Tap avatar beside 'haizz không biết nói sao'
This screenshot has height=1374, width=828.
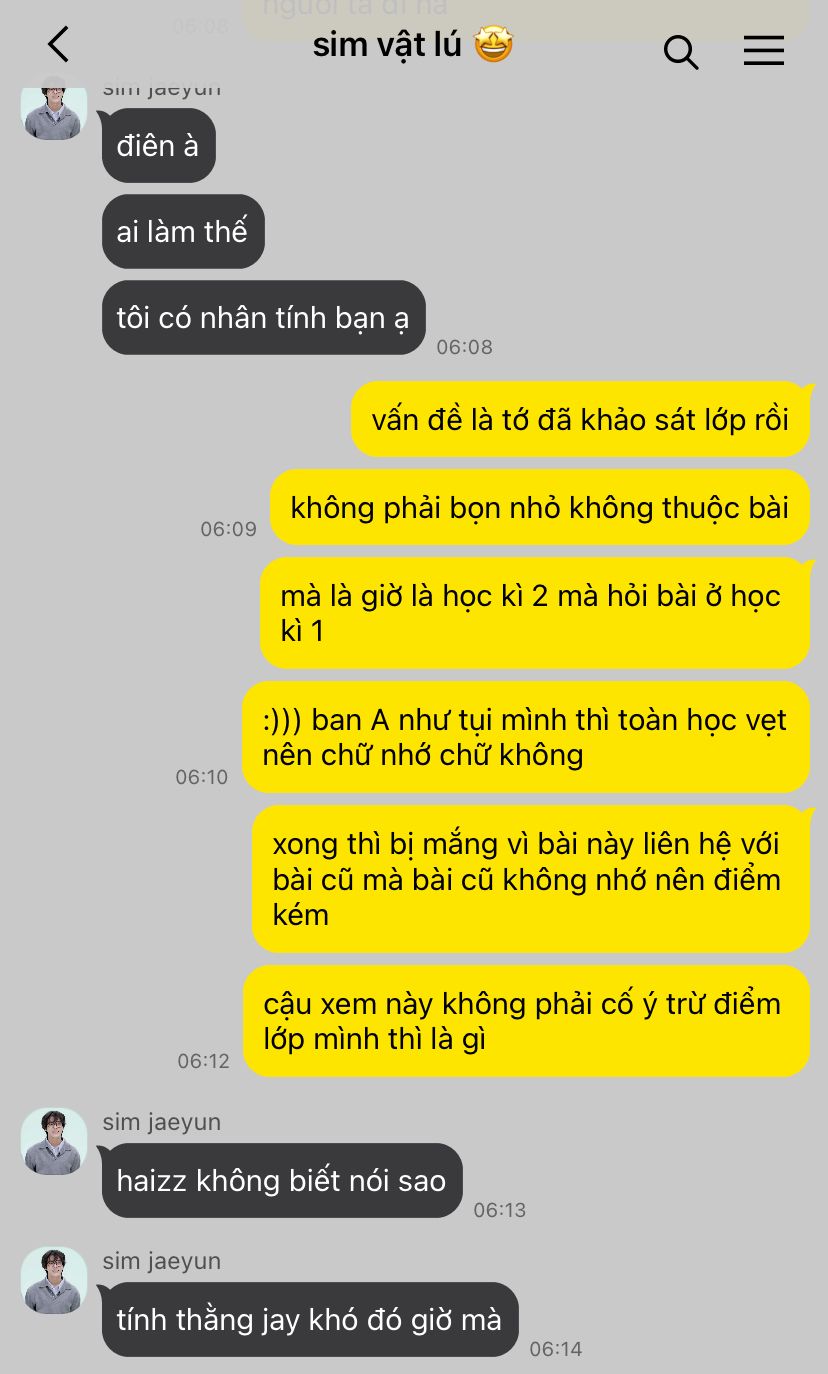54,1141
